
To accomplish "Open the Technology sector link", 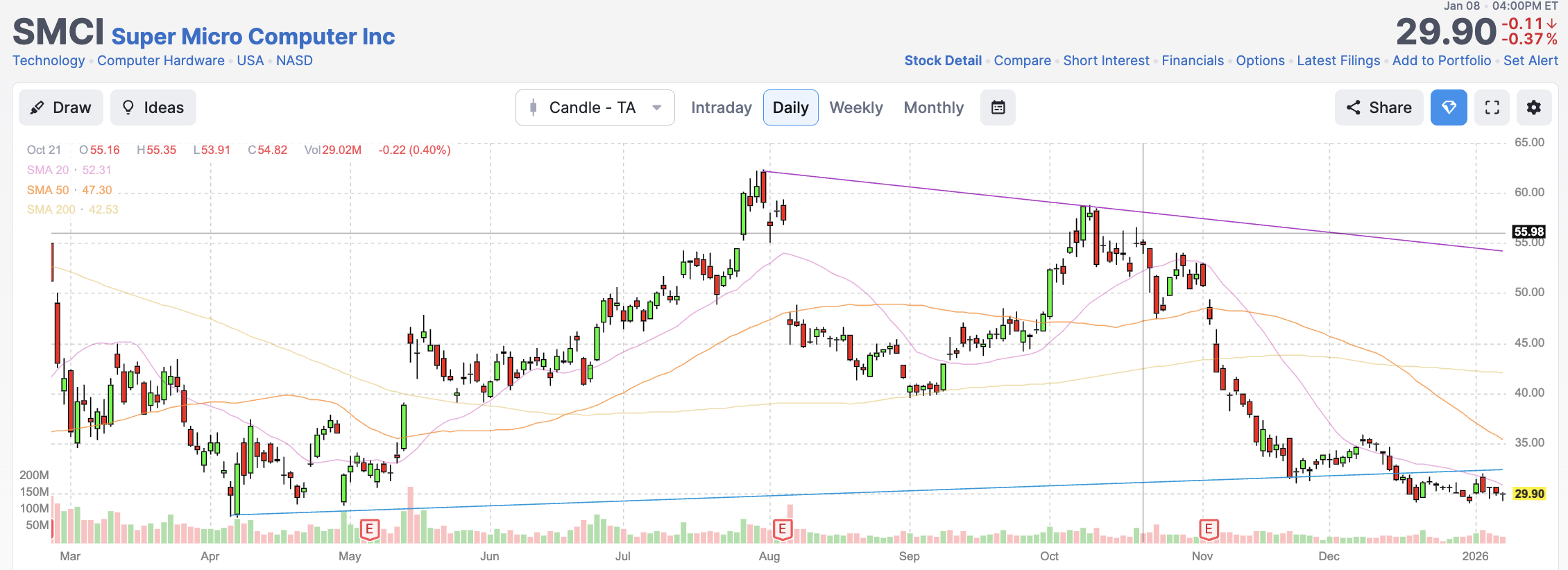I will (49, 60).
